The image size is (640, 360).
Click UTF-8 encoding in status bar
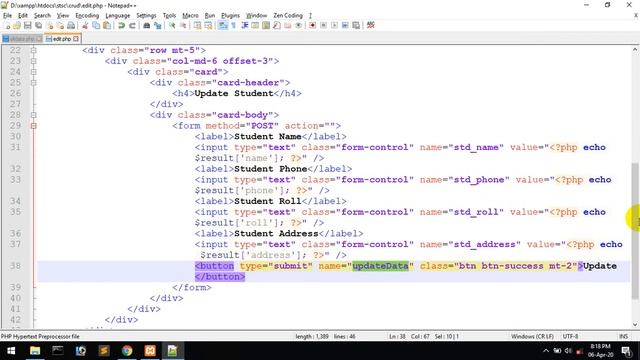pyautogui.click(x=570, y=336)
